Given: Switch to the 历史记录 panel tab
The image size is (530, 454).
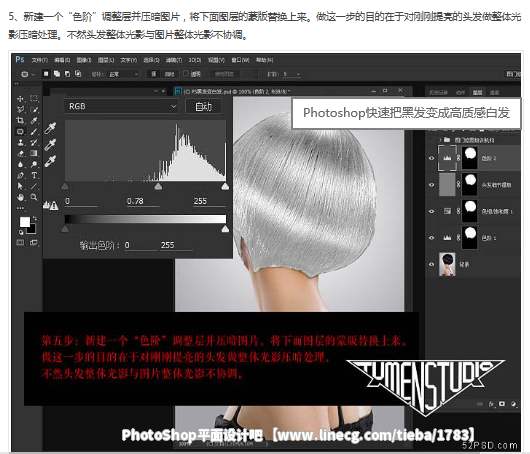Looking at the screenshot, I should [x=438, y=92].
